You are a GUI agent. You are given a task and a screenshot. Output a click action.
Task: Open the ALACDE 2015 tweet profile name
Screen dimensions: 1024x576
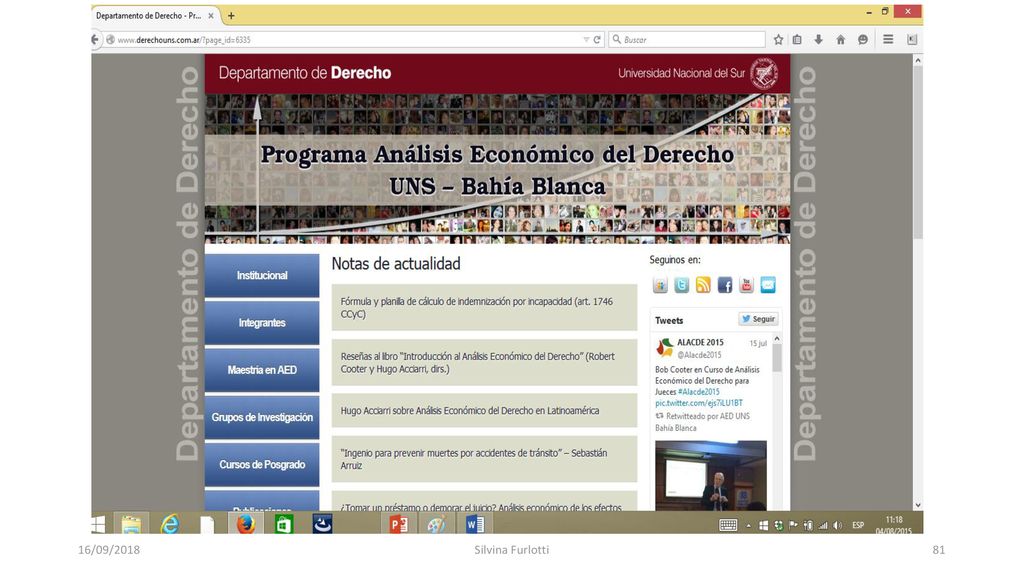(x=700, y=342)
